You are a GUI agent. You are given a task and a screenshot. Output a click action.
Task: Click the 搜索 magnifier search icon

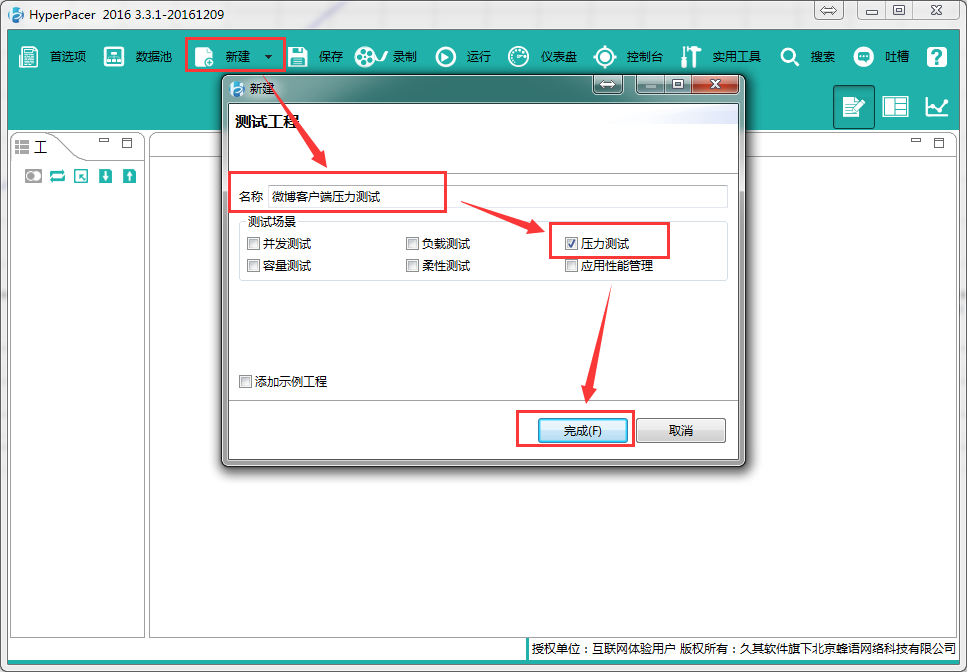click(789, 57)
